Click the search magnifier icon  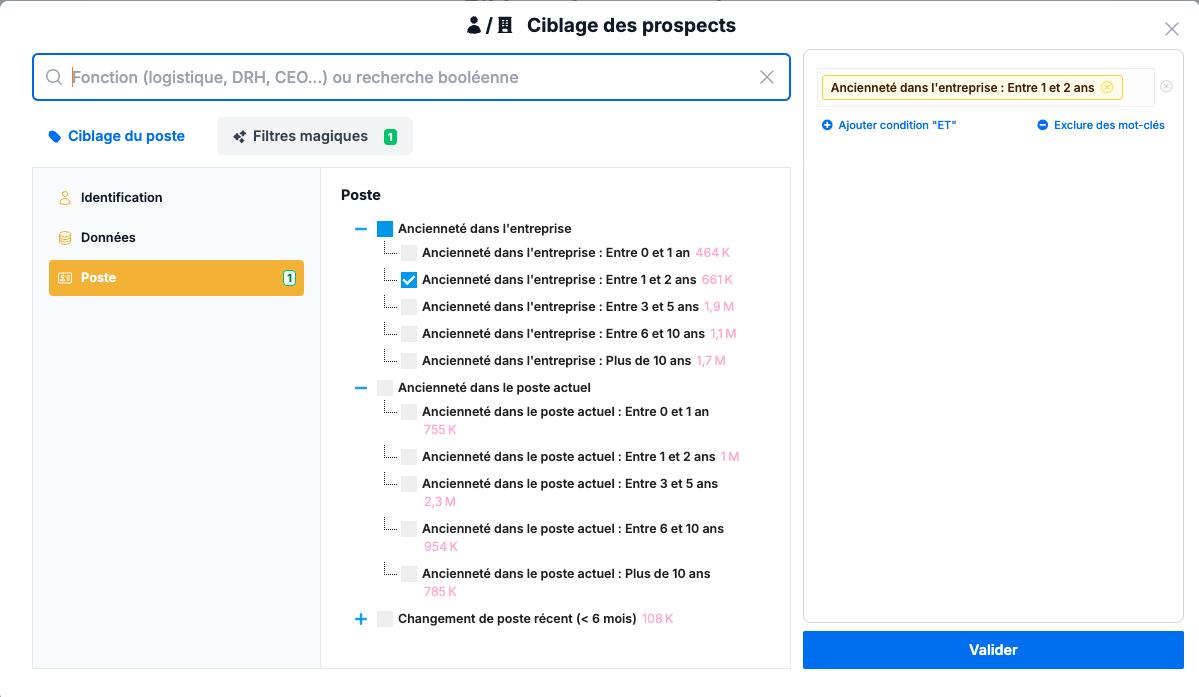tap(54, 77)
